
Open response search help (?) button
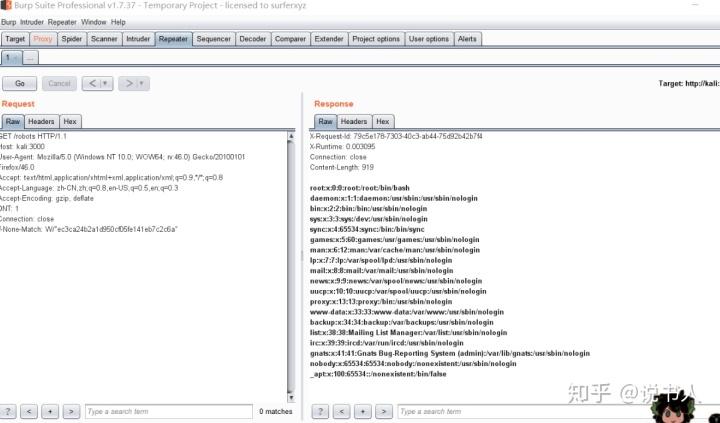click(x=320, y=412)
